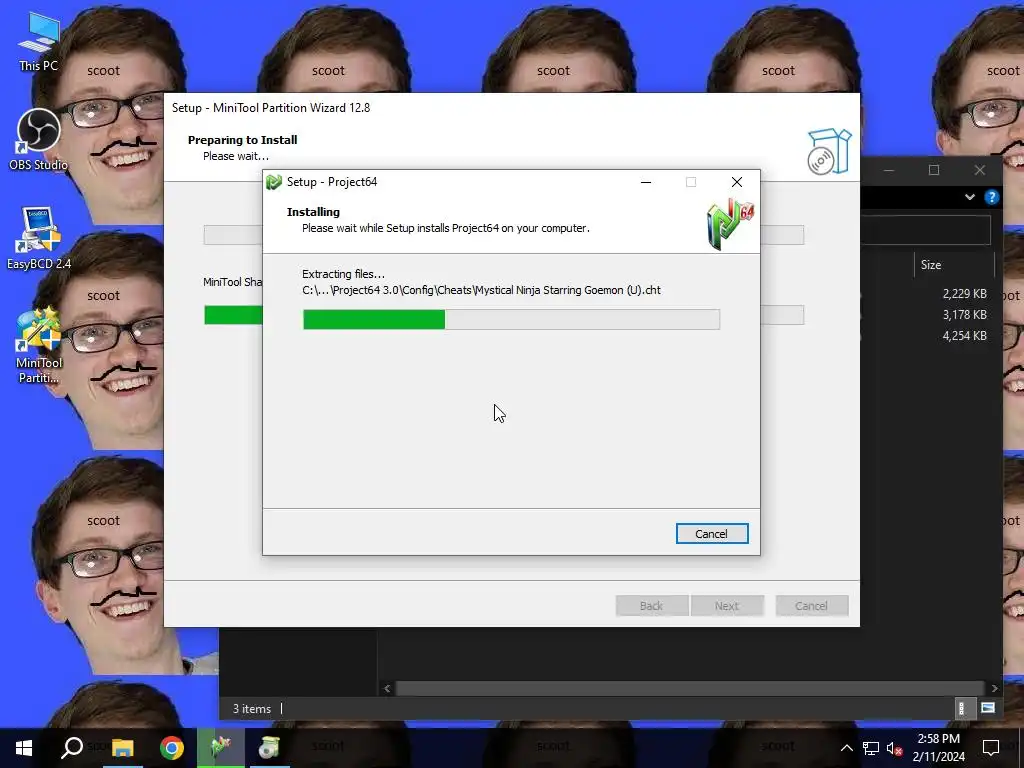Open the Windows Start menu
The width and height of the screenshot is (1024, 768).
[24, 748]
